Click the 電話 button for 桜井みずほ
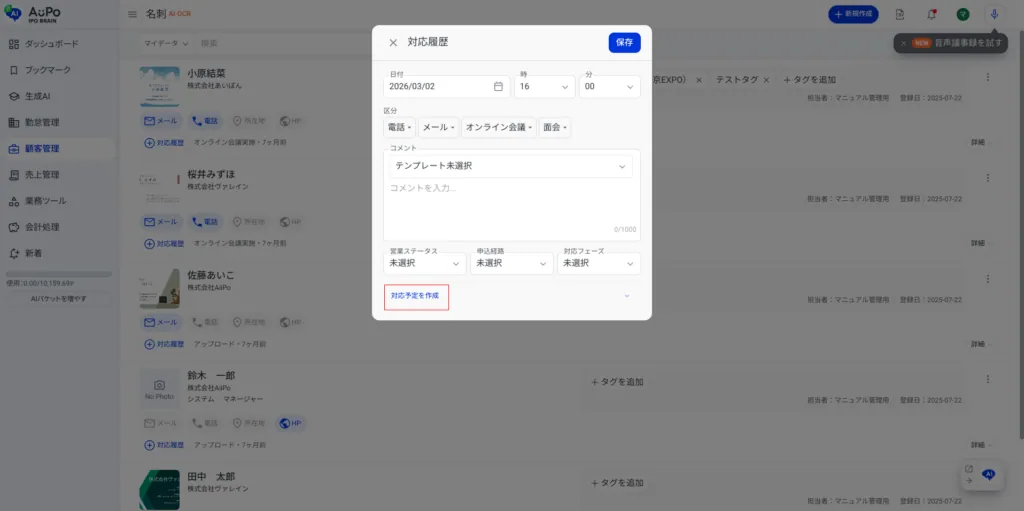 click(x=205, y=222)
